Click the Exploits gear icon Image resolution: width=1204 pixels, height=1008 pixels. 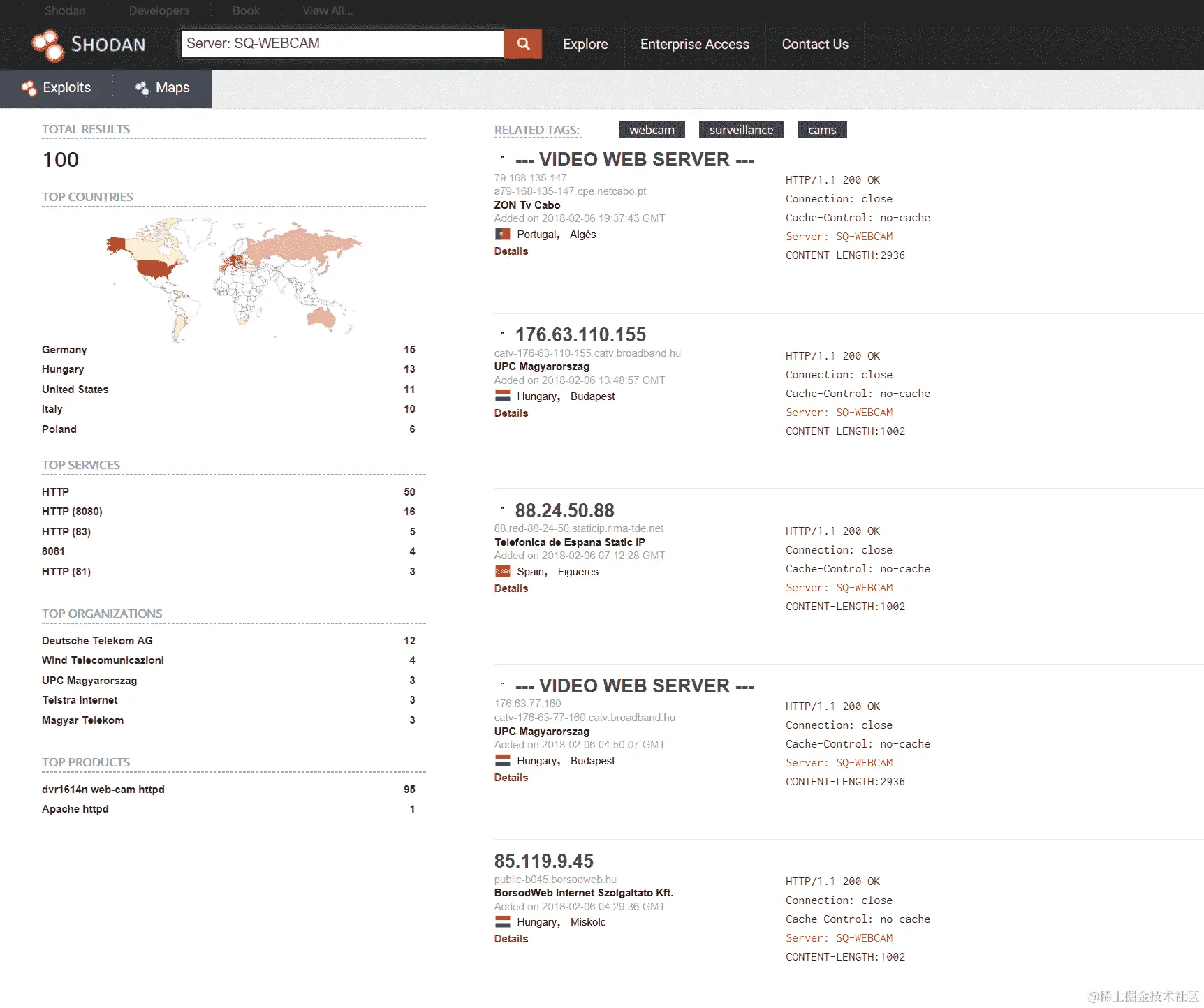pyautogui.click(x=29, y=88)
